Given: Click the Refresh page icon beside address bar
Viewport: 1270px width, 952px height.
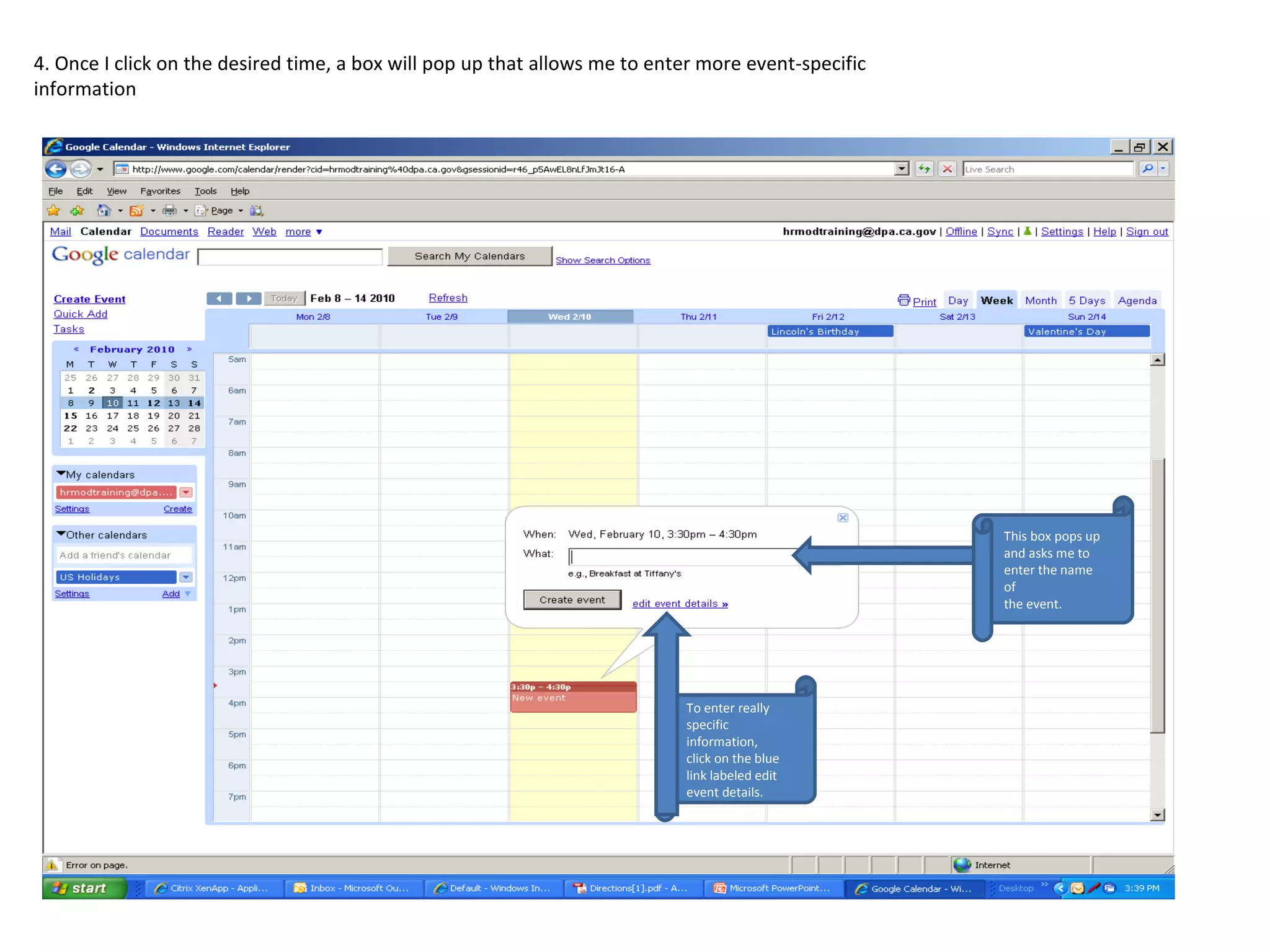Looking at the screenshot, I should (x=924, y=169).
